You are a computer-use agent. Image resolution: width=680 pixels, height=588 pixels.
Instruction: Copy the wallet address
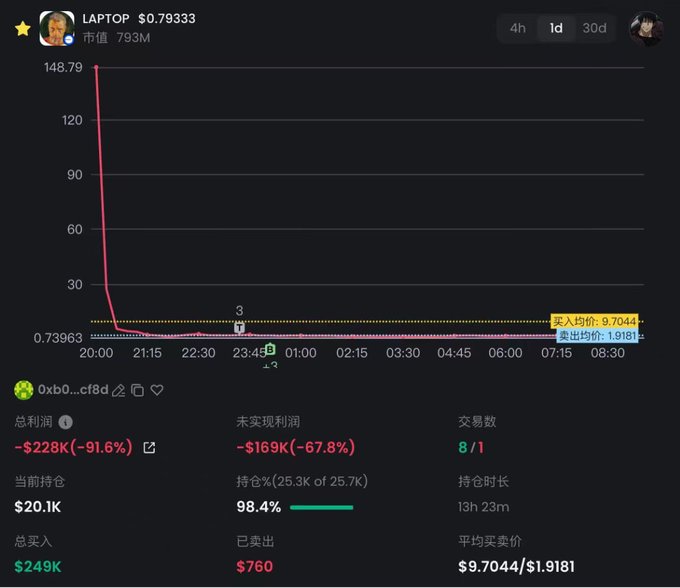pos(137,390)
